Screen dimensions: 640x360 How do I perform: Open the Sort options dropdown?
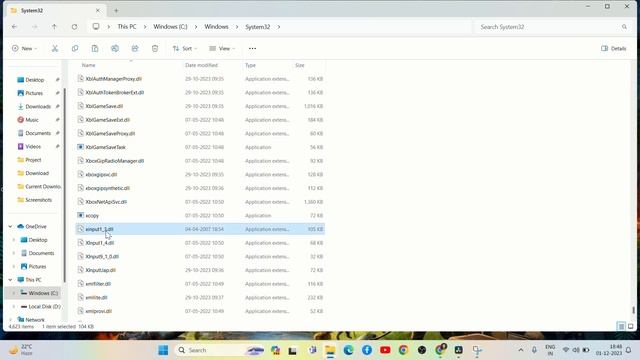pos(185,49)
